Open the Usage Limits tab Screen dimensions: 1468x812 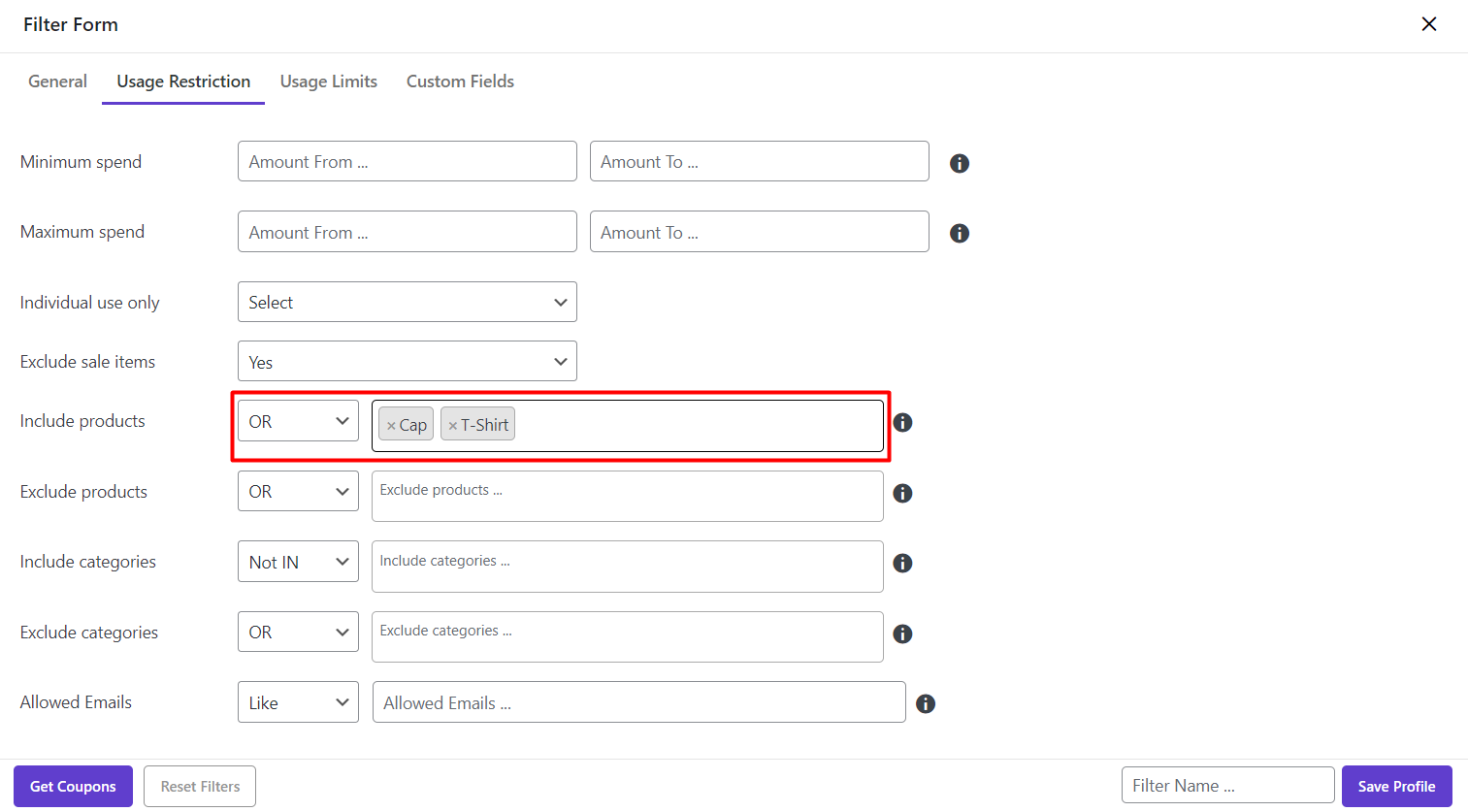pyautogui.click(x=328, y=81)
